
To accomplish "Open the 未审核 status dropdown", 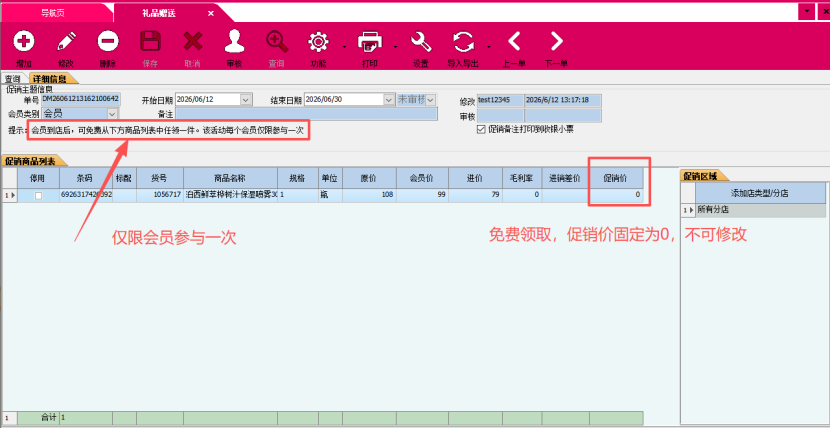I will coord(430,99).
